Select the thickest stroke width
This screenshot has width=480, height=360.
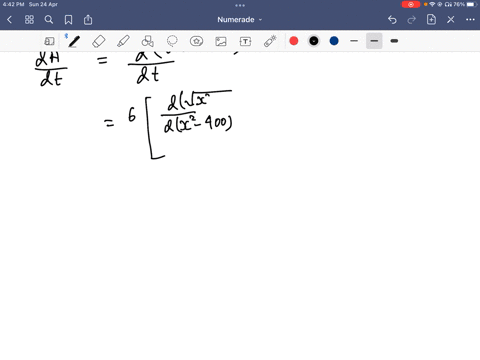[x=394, y=41]
